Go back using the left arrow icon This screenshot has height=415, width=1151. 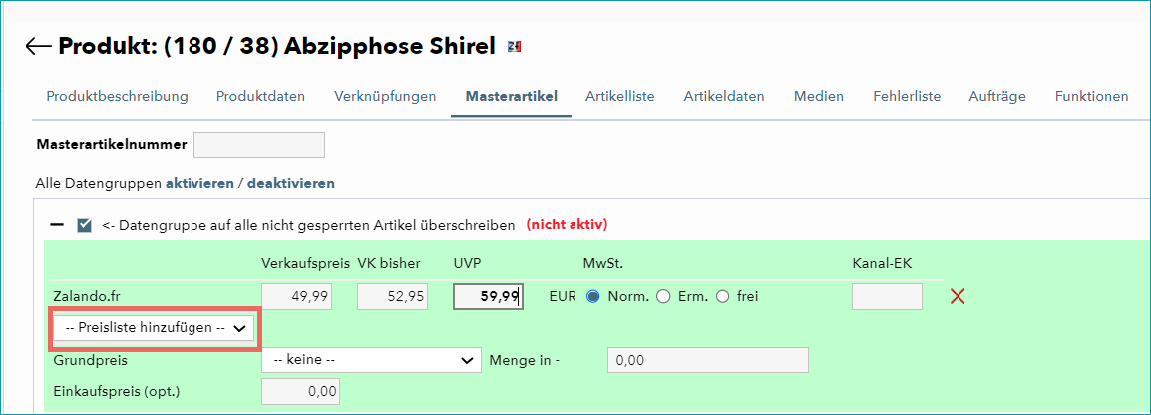point(38,46)
